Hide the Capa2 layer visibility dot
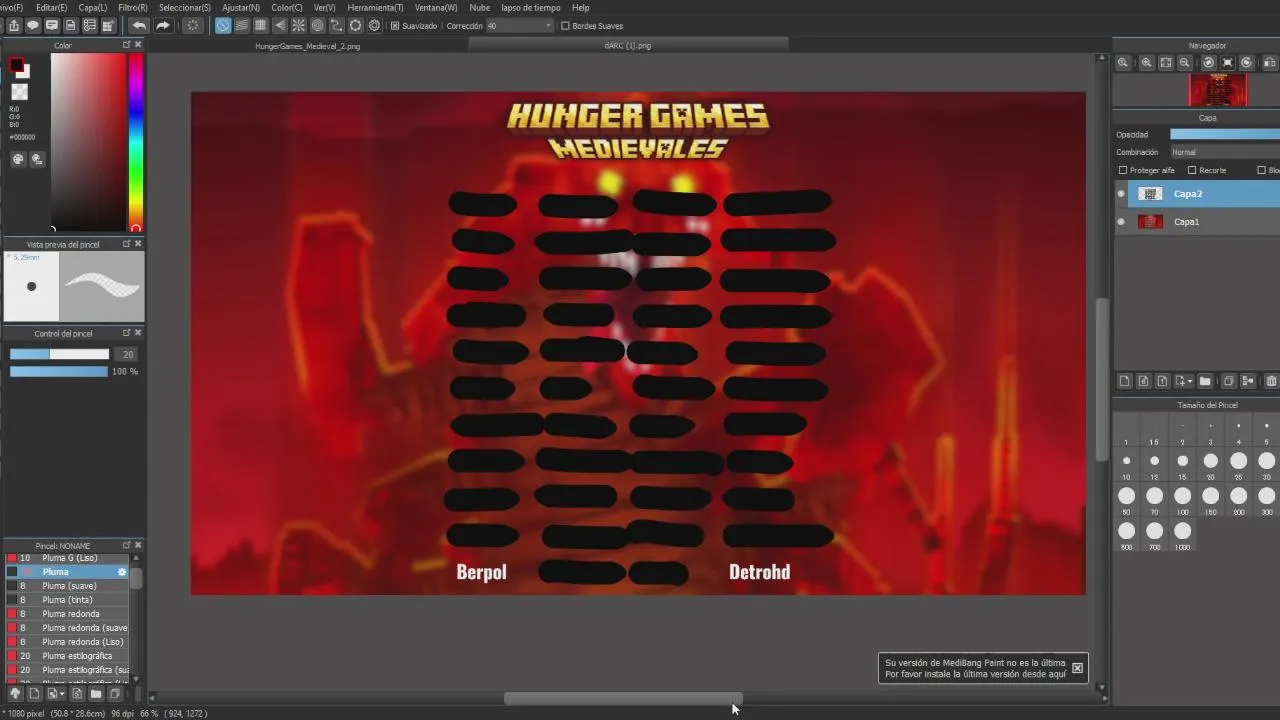The height and width of the screenshot is (720, 1280). (1121, 194)
